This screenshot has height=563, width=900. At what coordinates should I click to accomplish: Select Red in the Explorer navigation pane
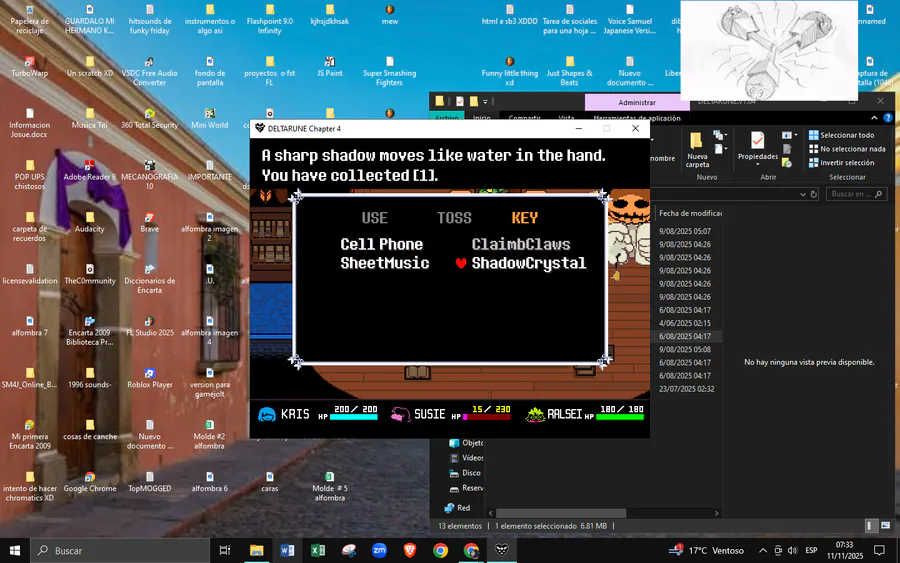(459, 507)
